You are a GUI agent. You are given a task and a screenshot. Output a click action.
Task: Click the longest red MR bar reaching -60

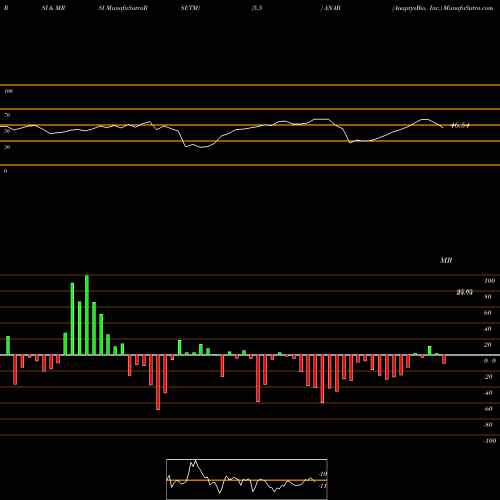coord(158,382)
